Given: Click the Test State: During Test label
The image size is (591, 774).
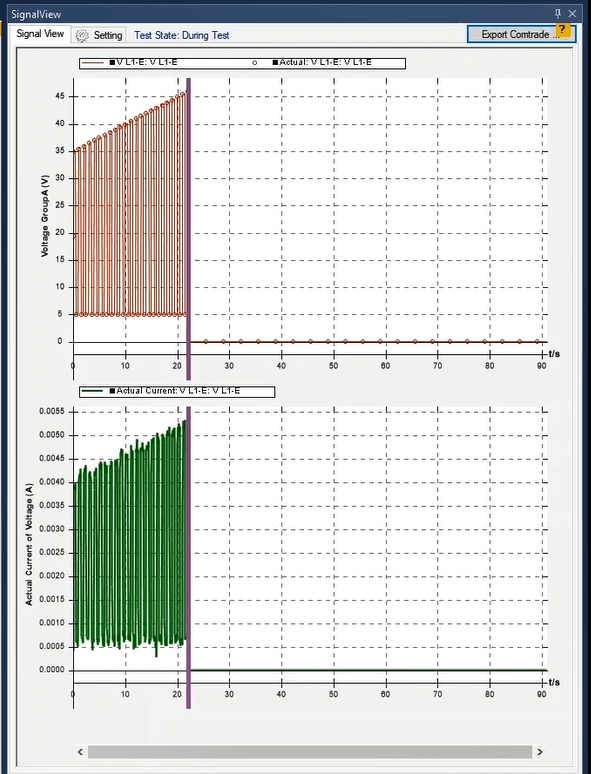Looking at the screenshot, I should click(x=182, y=36).
